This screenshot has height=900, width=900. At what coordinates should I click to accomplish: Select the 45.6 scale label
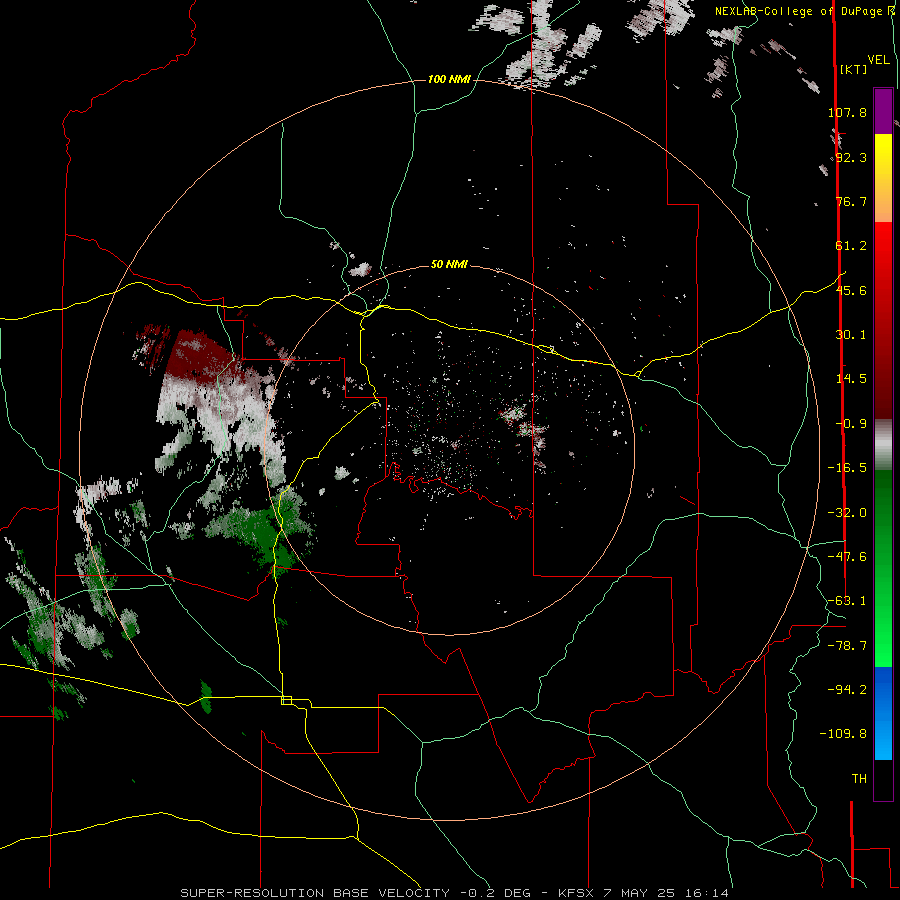tap(851, 290)
